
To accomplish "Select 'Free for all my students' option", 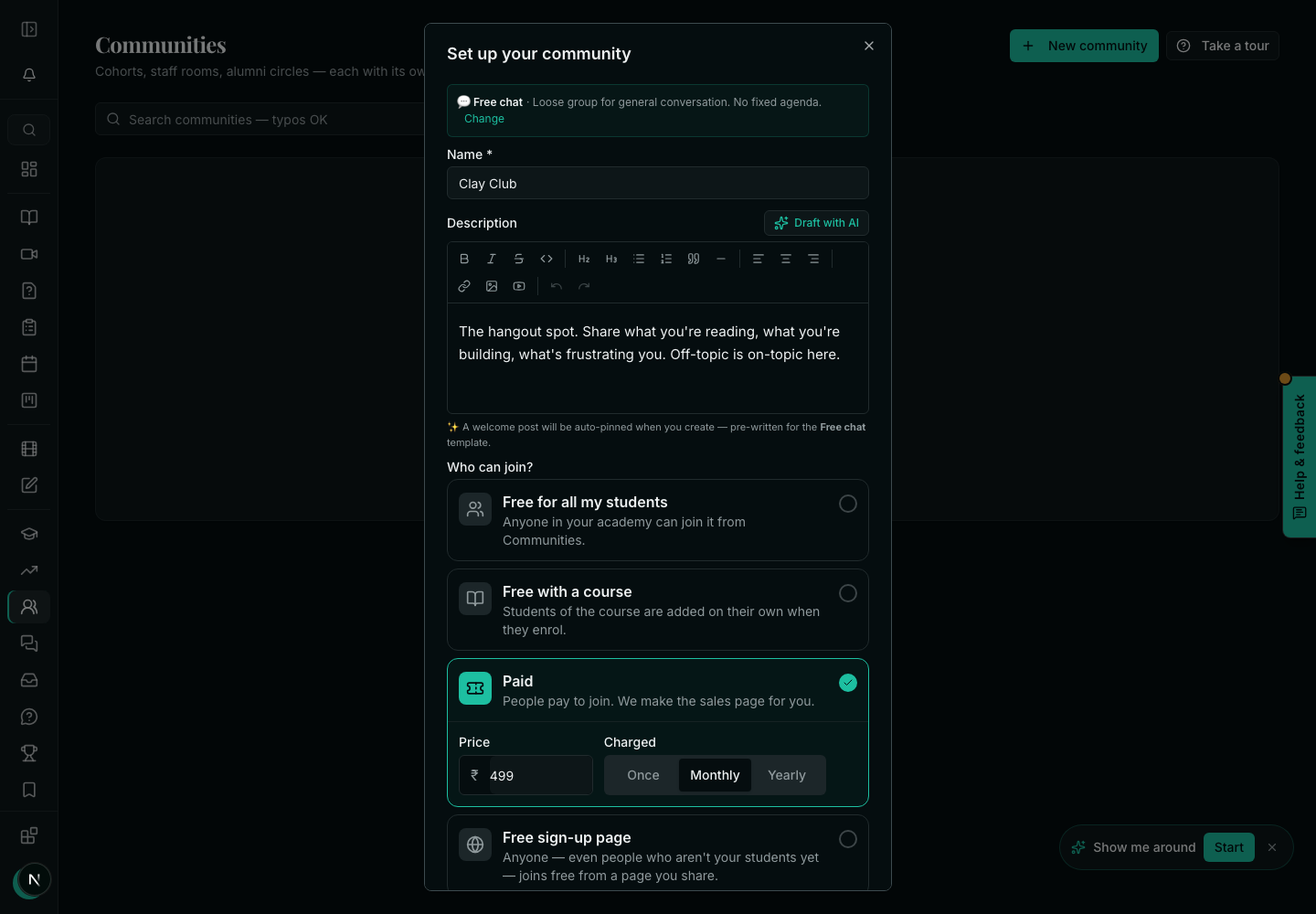I will pos(658,520).
